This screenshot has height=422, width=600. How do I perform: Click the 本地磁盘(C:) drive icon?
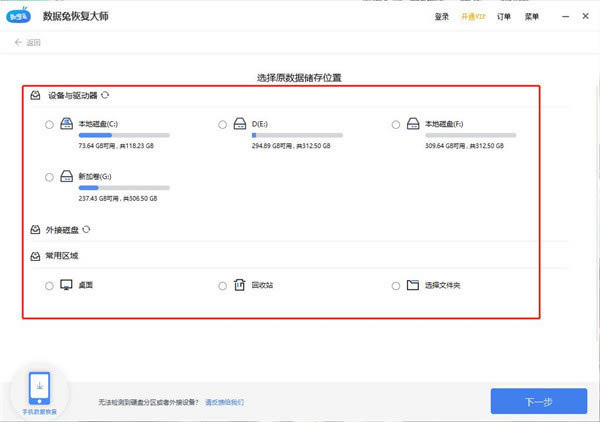(67, 124)
